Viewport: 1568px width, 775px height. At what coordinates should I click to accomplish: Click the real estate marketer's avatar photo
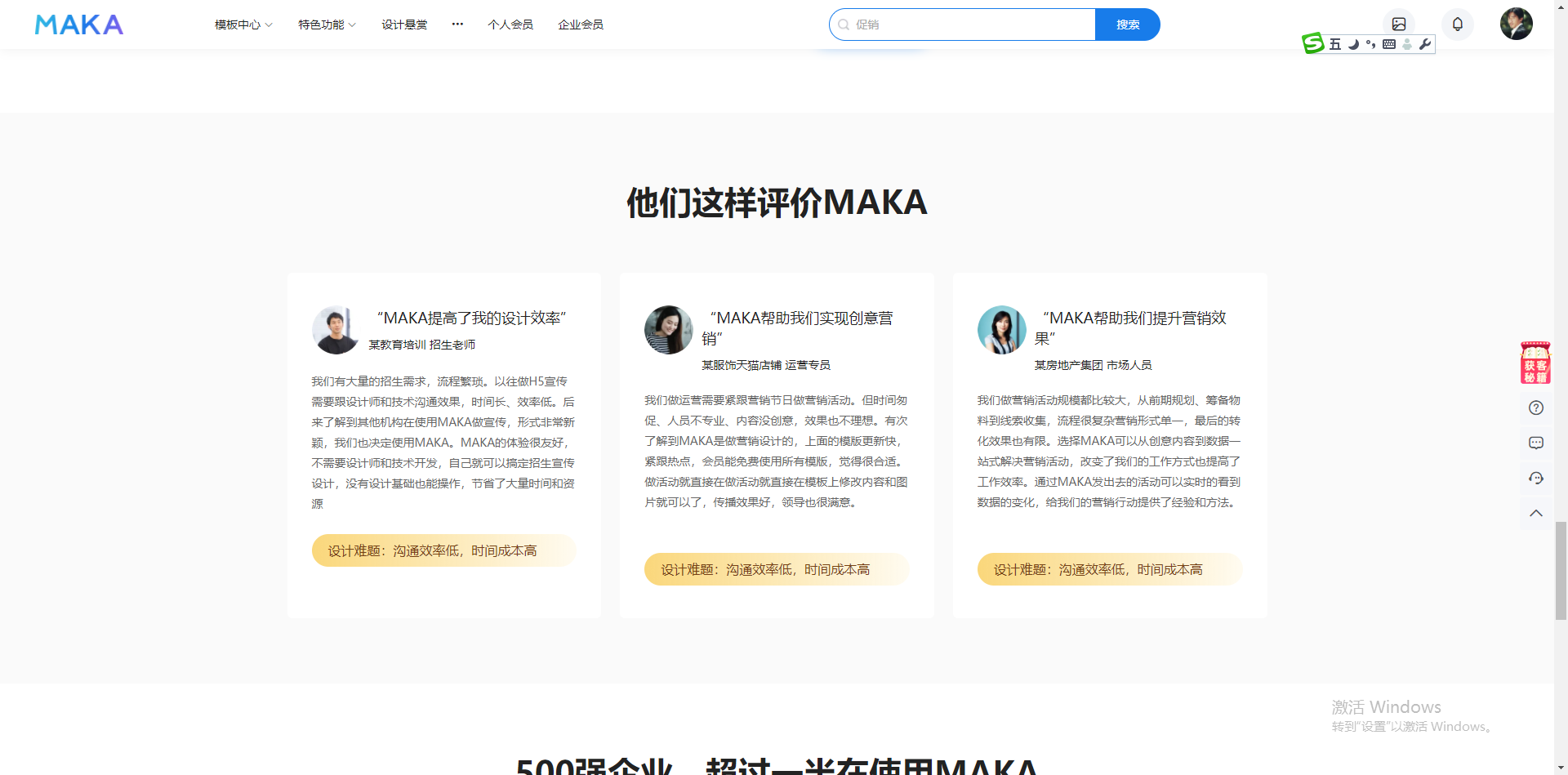pos(1002,330)
